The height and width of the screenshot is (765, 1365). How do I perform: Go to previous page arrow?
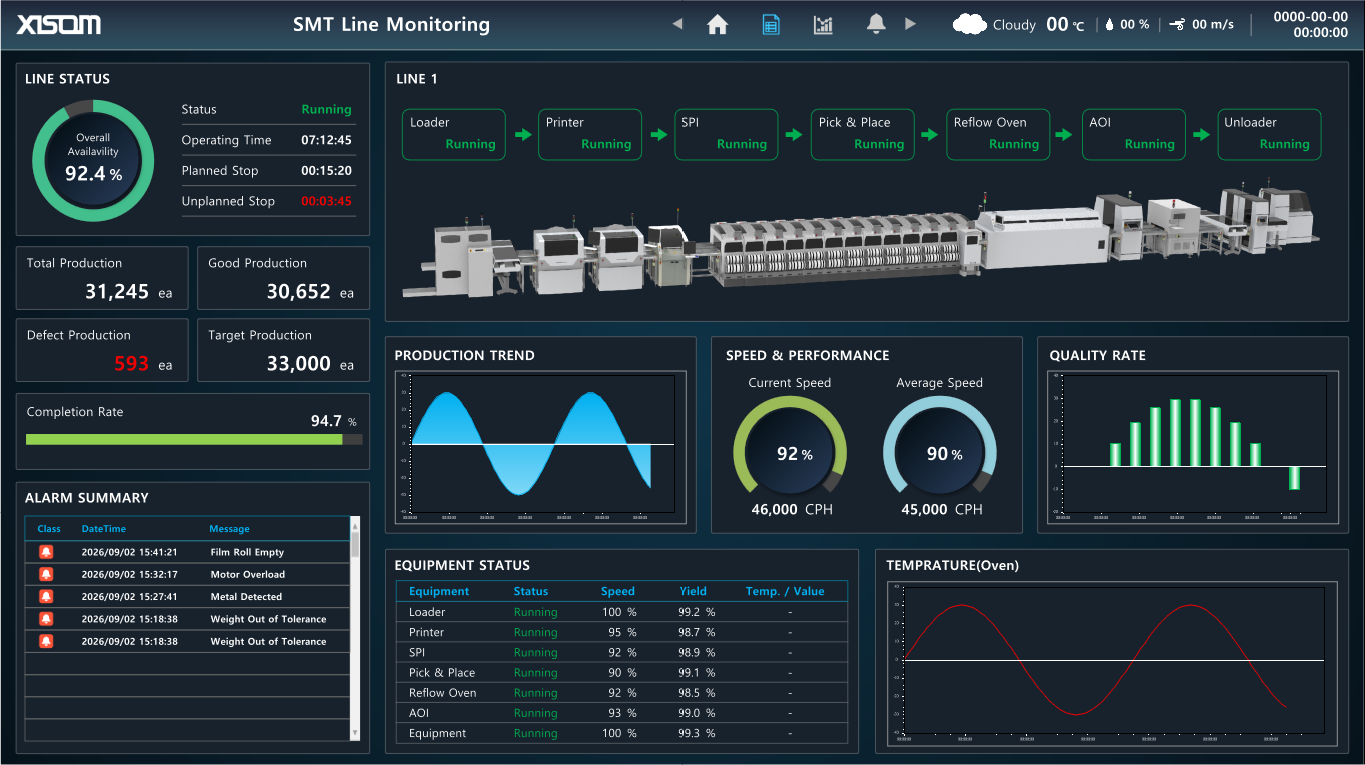coord(677,24)
